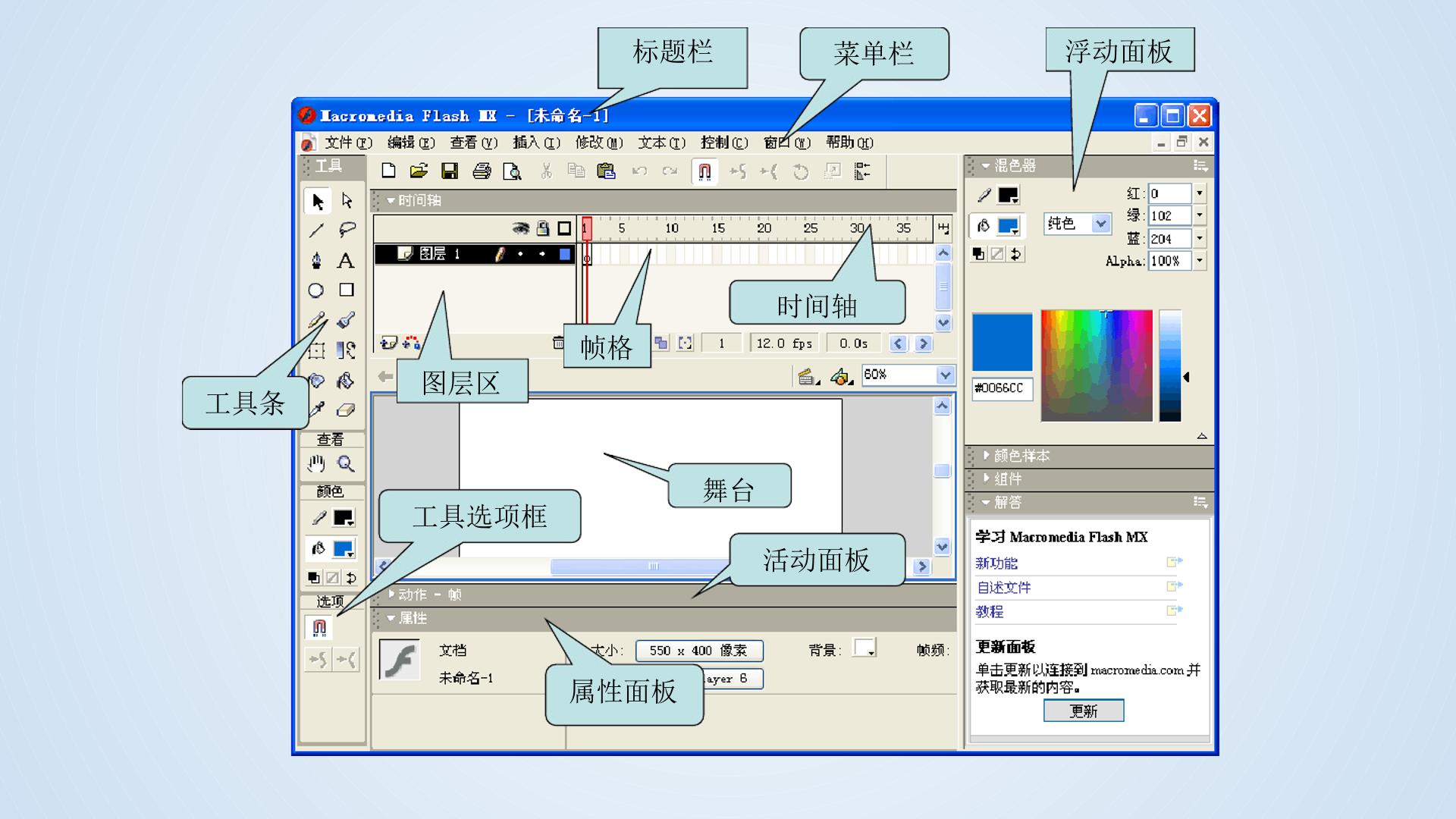Select the Text tool

point(346,261)
